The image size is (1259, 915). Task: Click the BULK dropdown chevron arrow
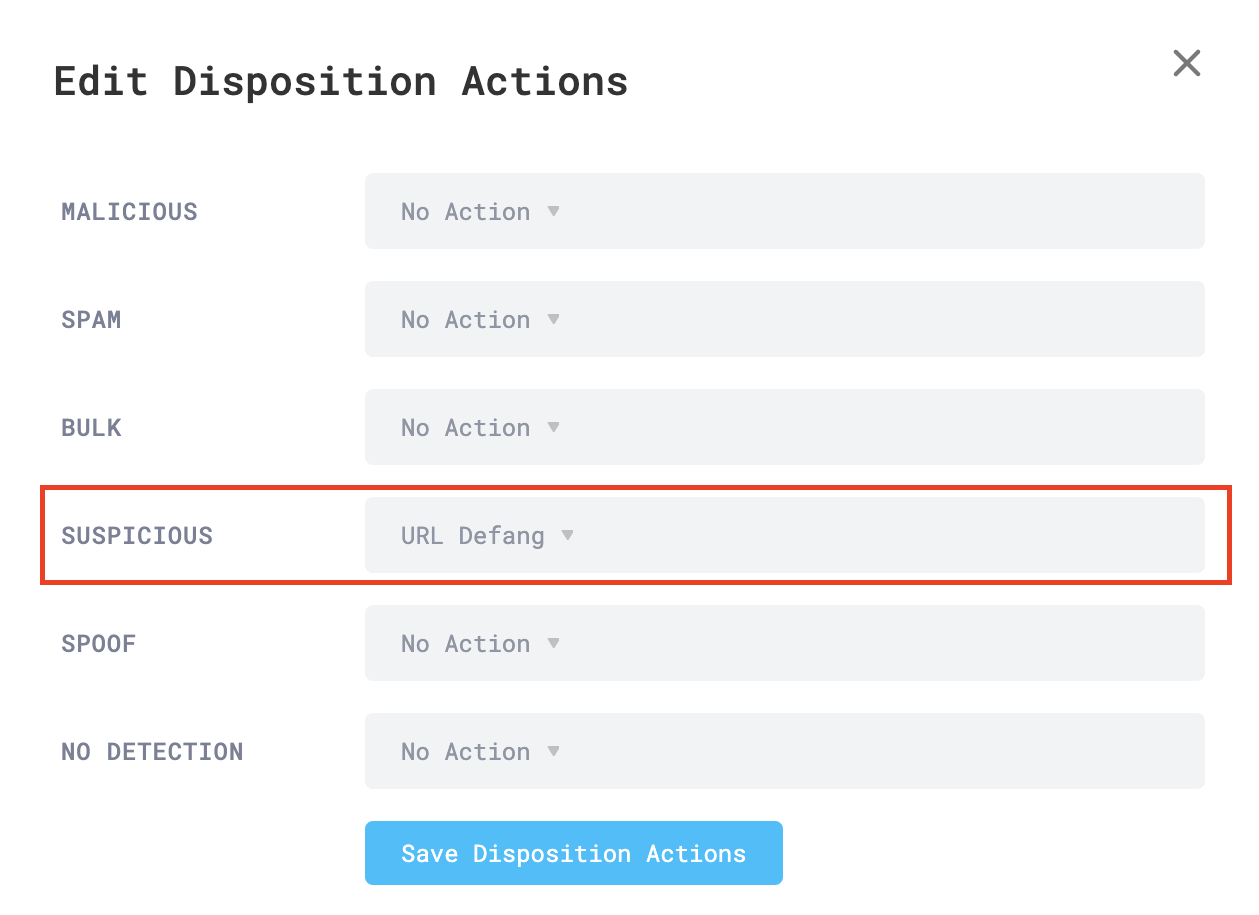pyautogui.click(x=554, y=427)
